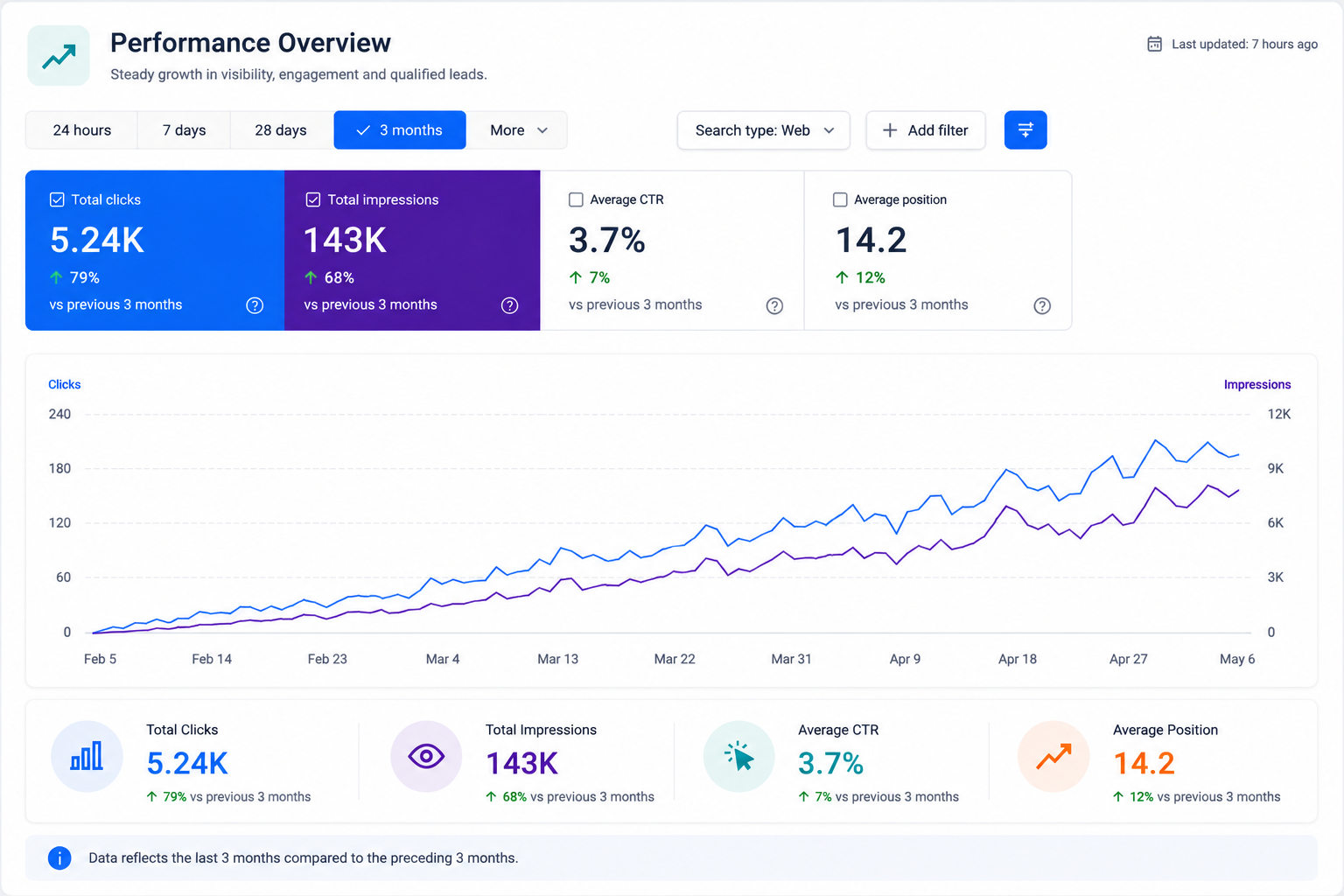
Task: Click the Mar 31 date on chart axis
Action: click(x=791, y=659)
